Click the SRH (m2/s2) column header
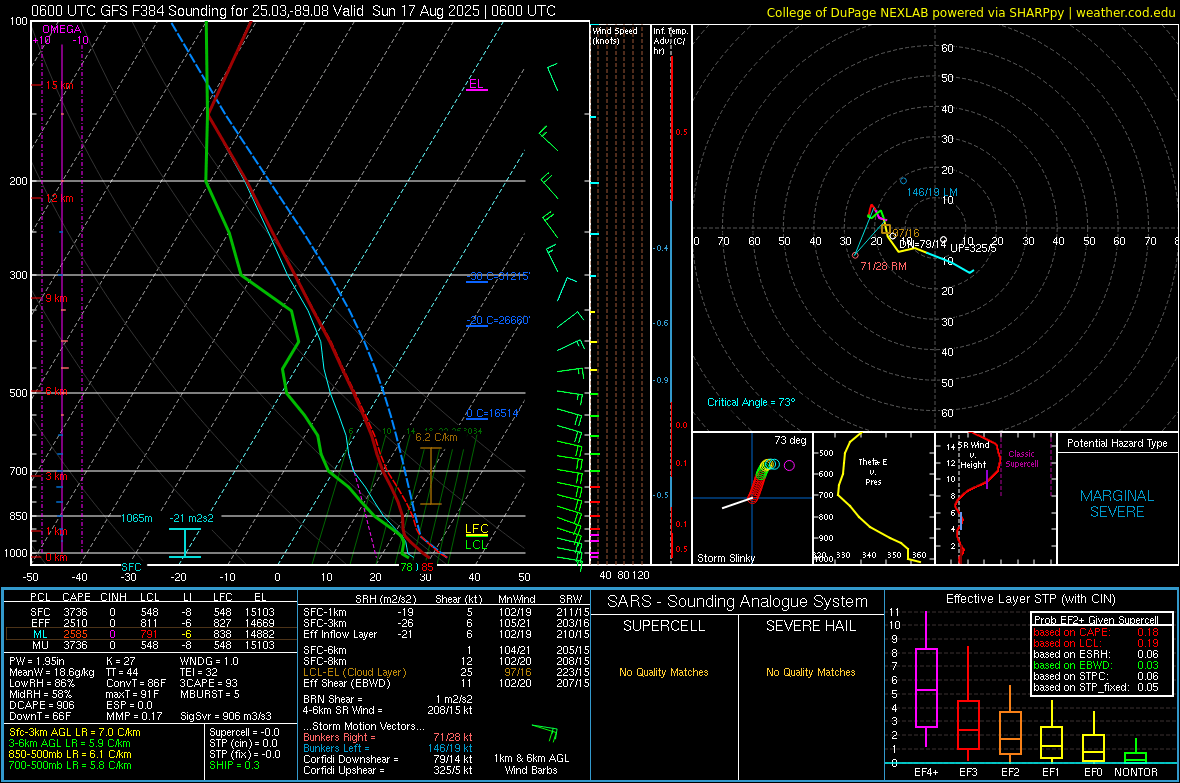This screenshot has height=783, width=1180. pyautogui.click(x=385, y=599)
